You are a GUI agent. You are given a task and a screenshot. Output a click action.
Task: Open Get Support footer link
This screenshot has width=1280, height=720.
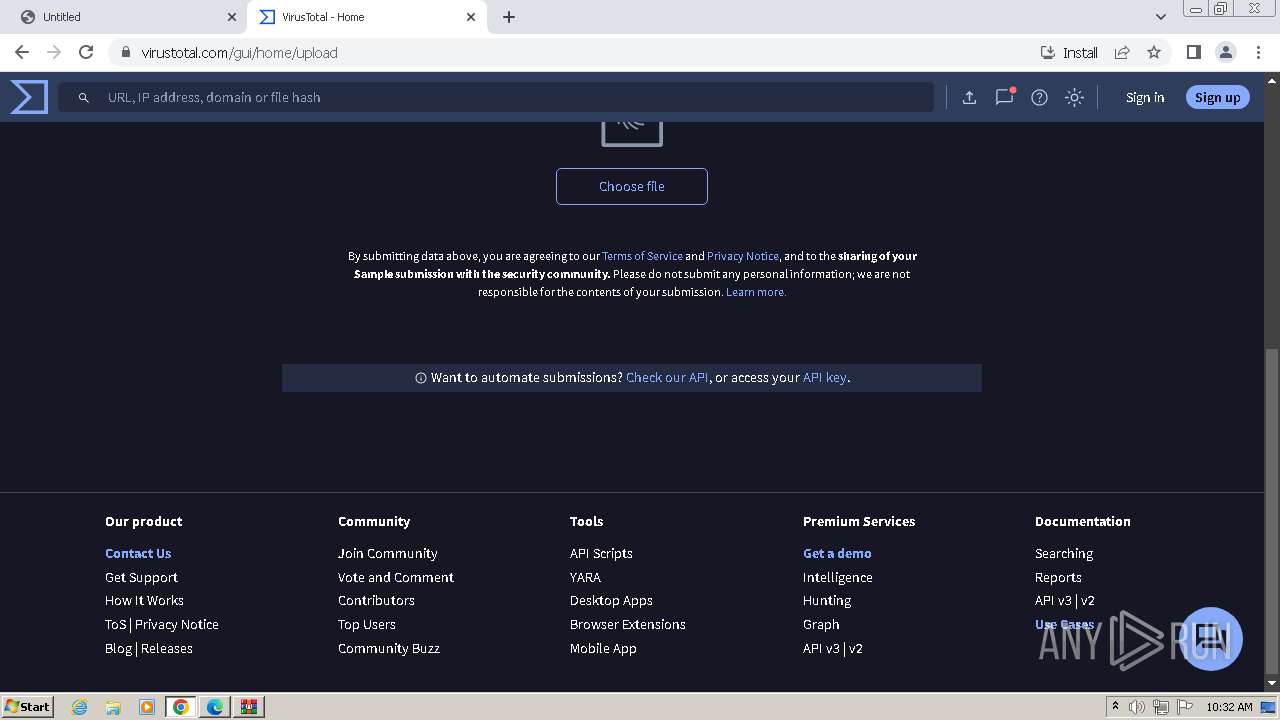141,577
